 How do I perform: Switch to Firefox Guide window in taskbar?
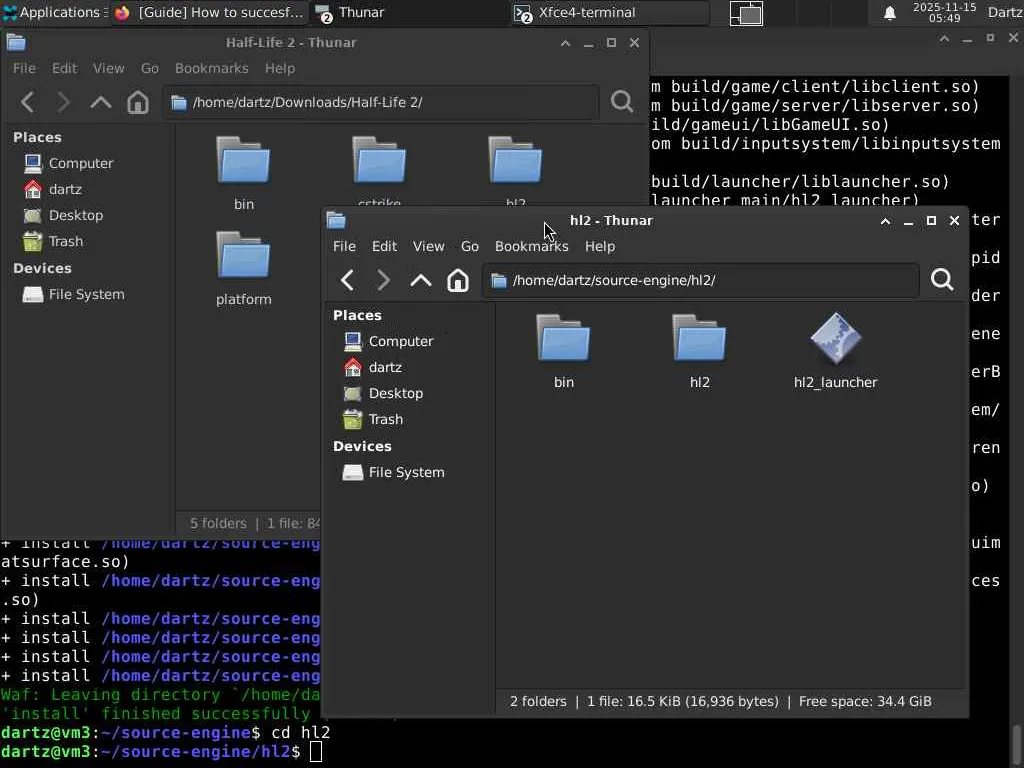[x=209, y=13]
